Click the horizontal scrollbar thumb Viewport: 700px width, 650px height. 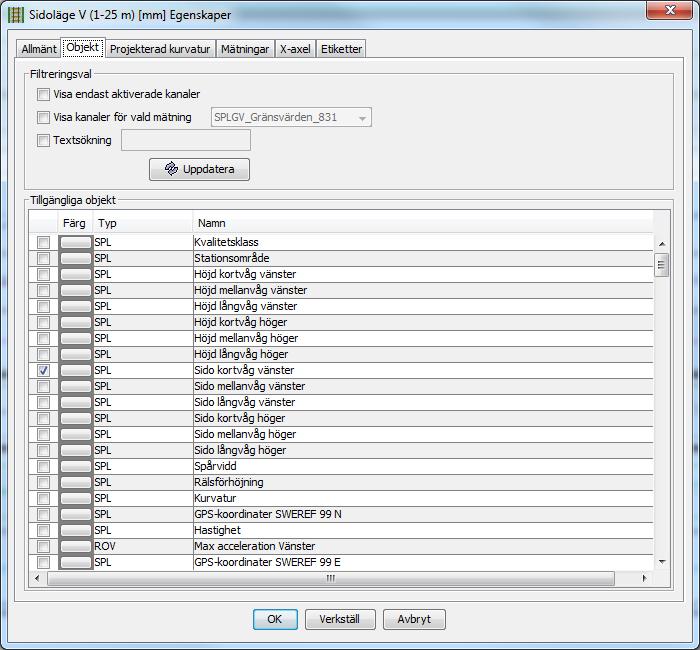point(331,578)
